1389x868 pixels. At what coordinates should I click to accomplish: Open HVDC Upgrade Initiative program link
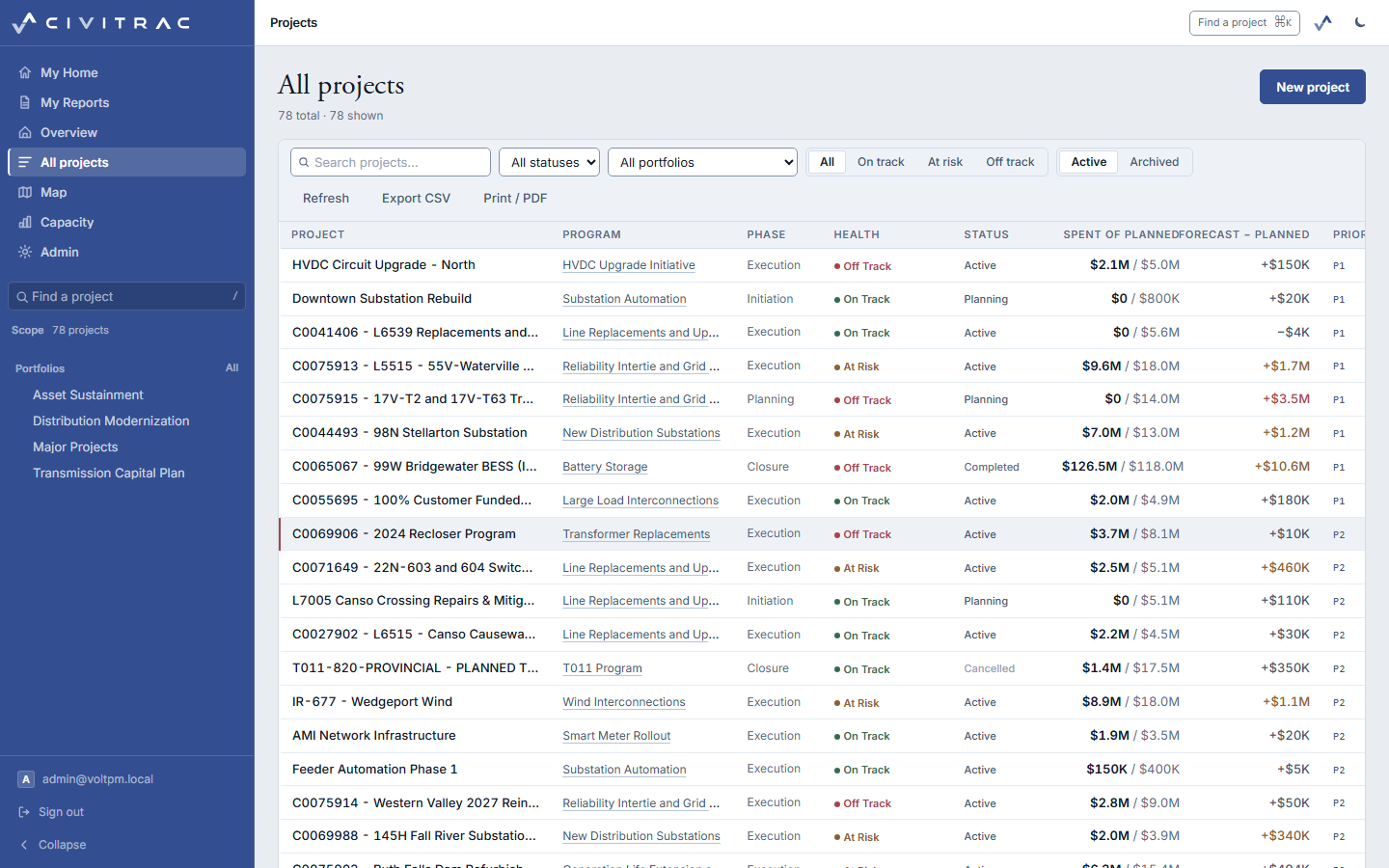629,265
